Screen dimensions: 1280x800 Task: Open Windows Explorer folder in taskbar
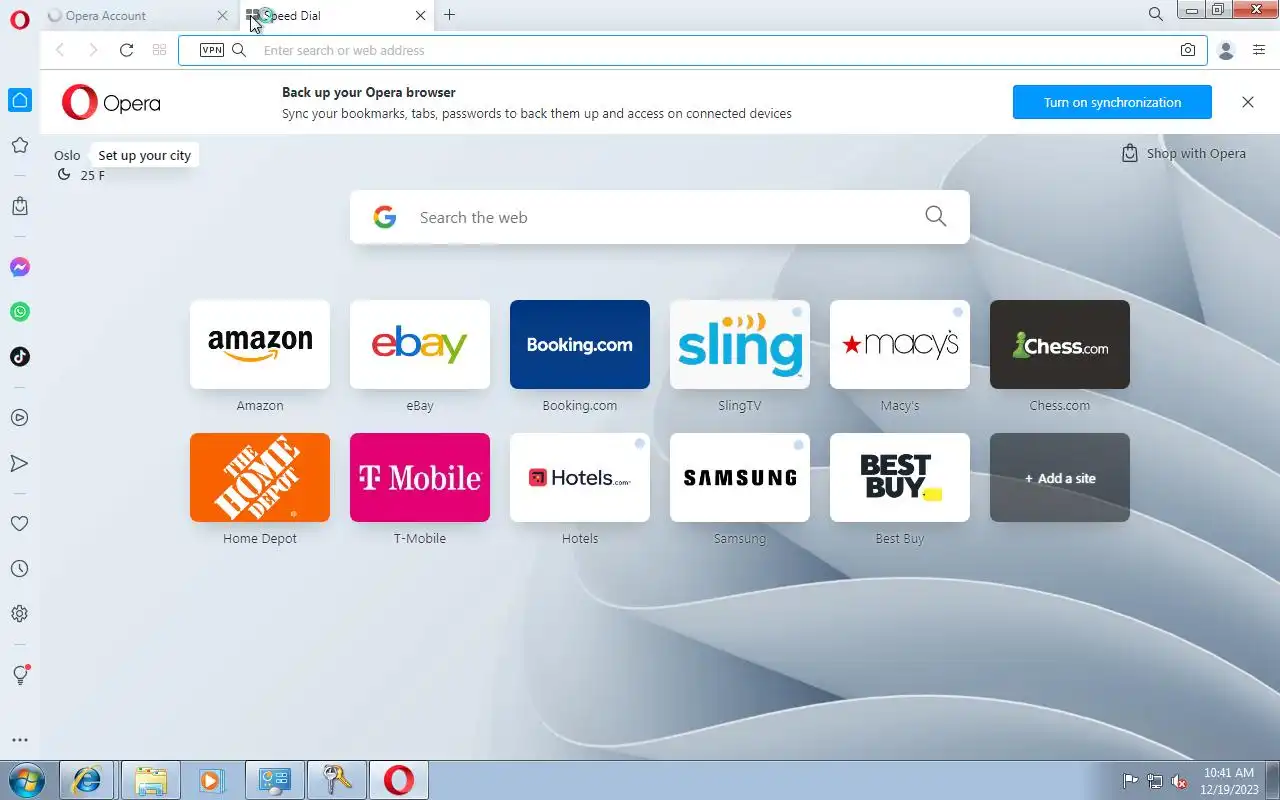pos(150,780)
